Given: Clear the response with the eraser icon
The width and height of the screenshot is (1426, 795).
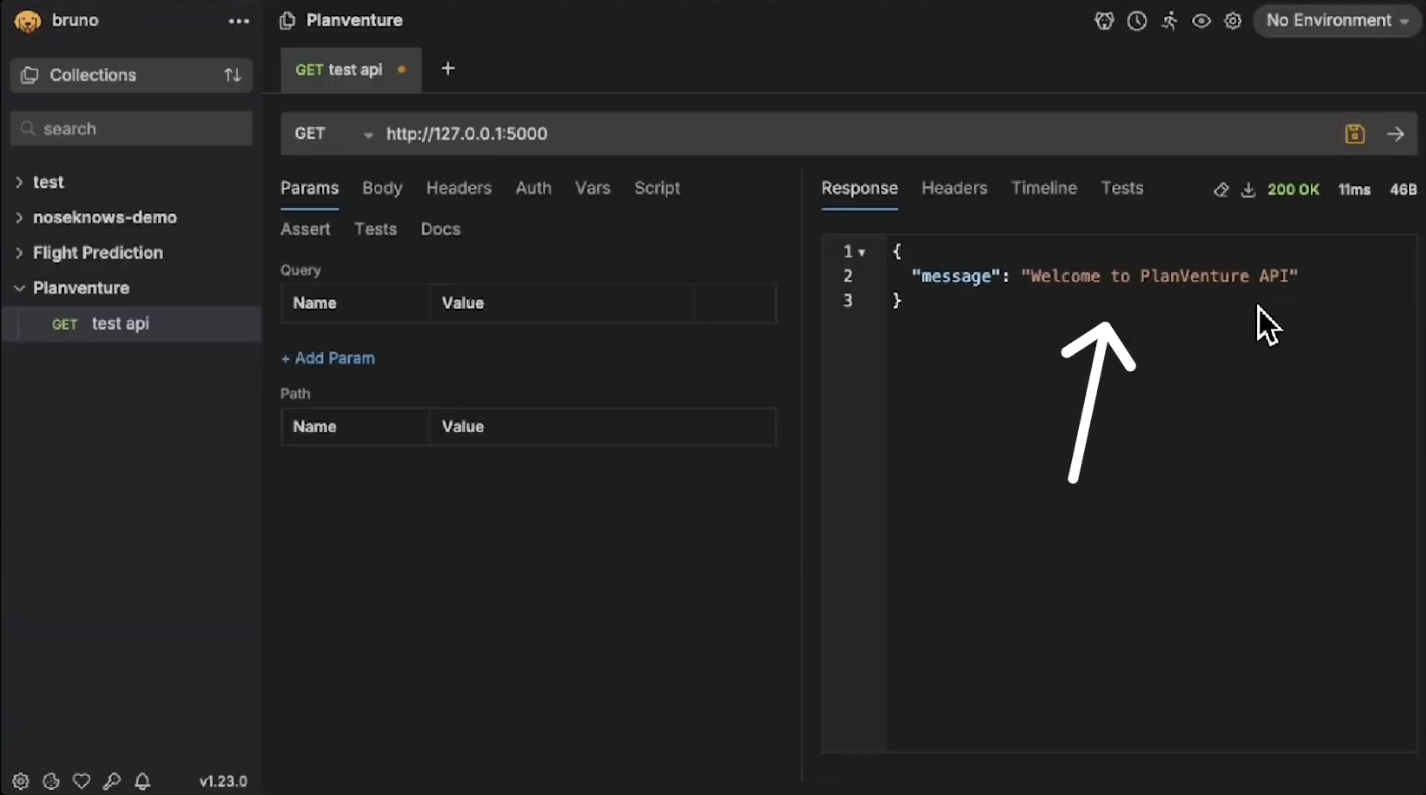Looking at the screenshot, I should click(1221, 190).
